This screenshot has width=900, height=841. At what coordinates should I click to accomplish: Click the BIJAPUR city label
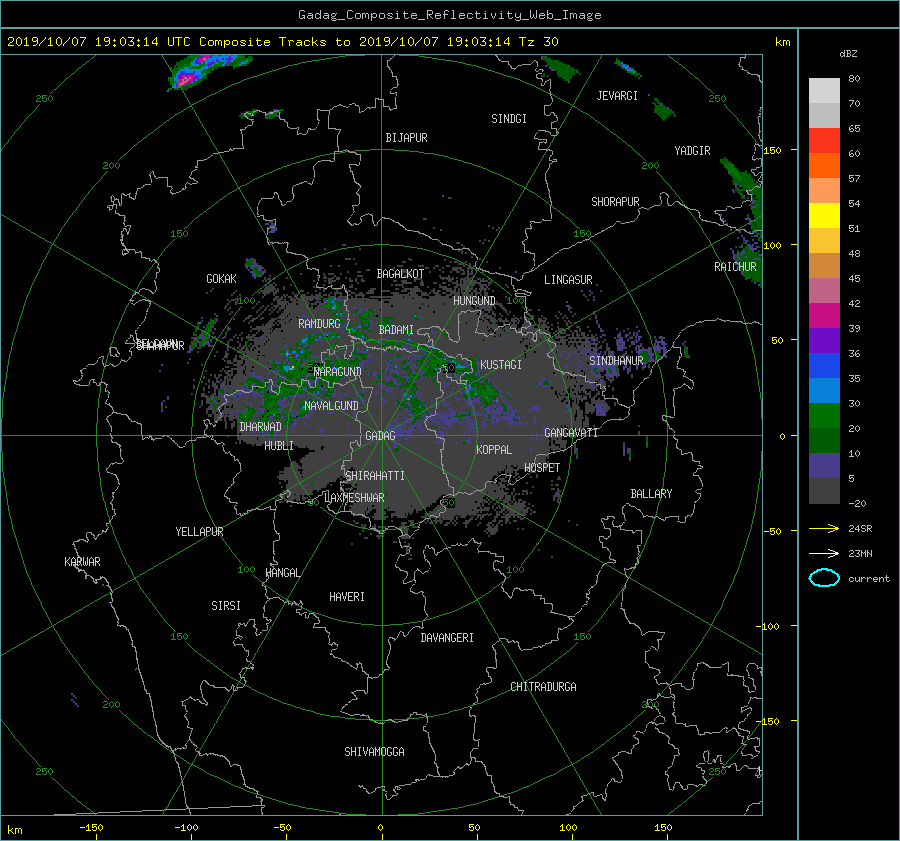coord(406,138)
